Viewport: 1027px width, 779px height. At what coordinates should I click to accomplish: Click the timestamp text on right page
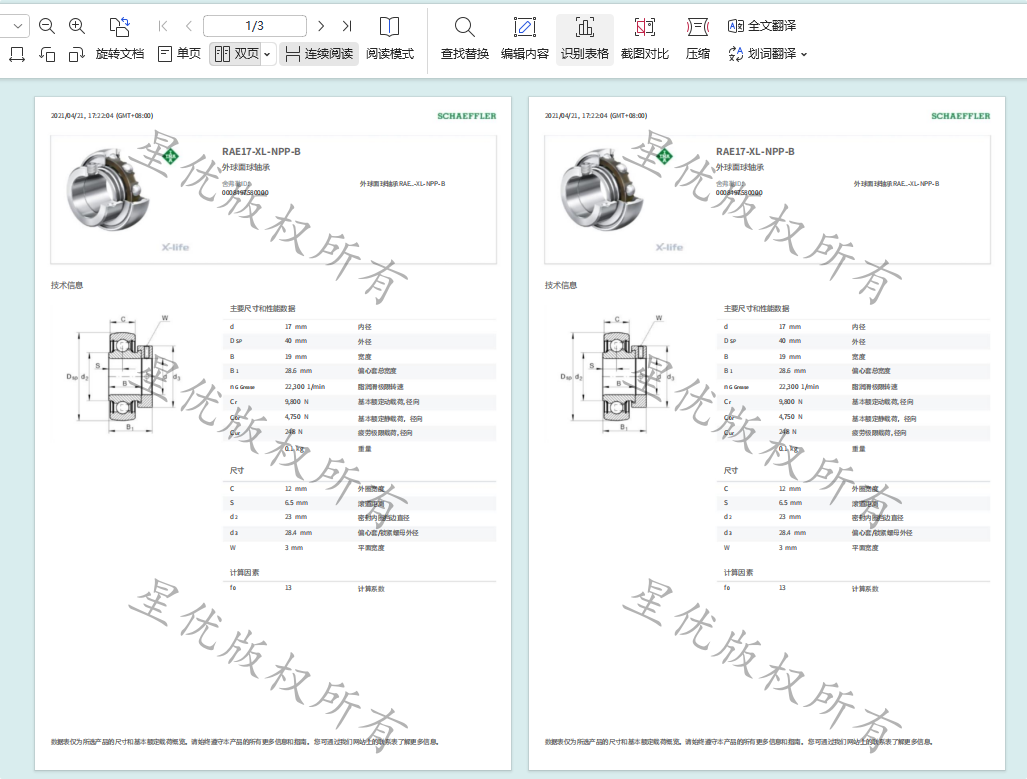(596, 115)
